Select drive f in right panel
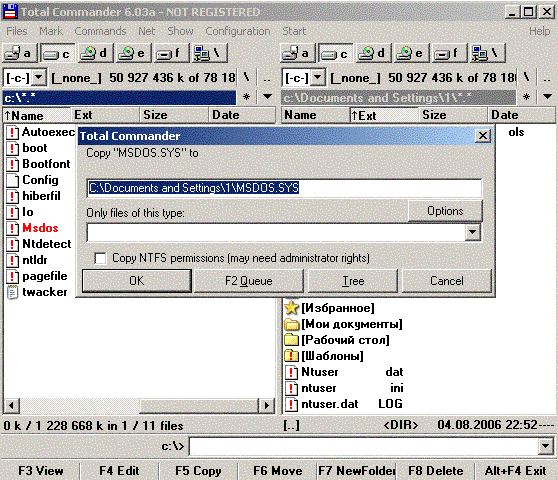558x480 pixels. click(449, 53)
